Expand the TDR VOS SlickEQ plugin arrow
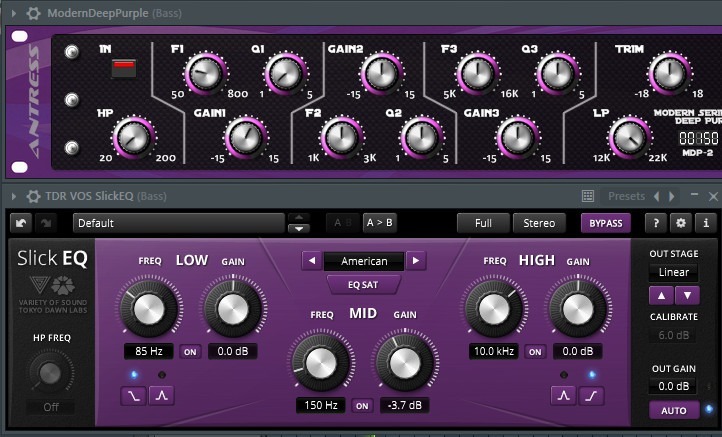The image size is (722, 437). point(14,197)
